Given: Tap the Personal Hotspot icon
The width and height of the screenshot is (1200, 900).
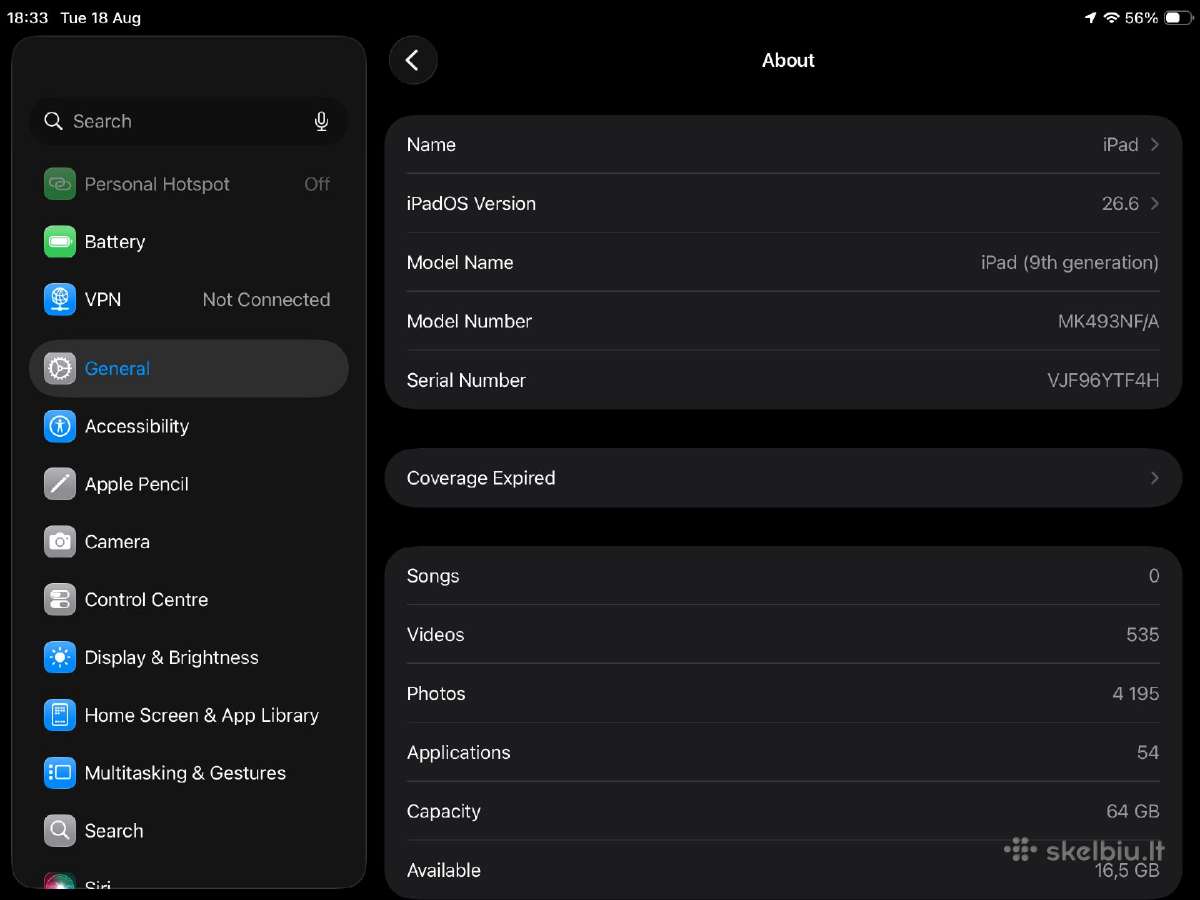Looking at the screenshot, I should tap(60, 184).
